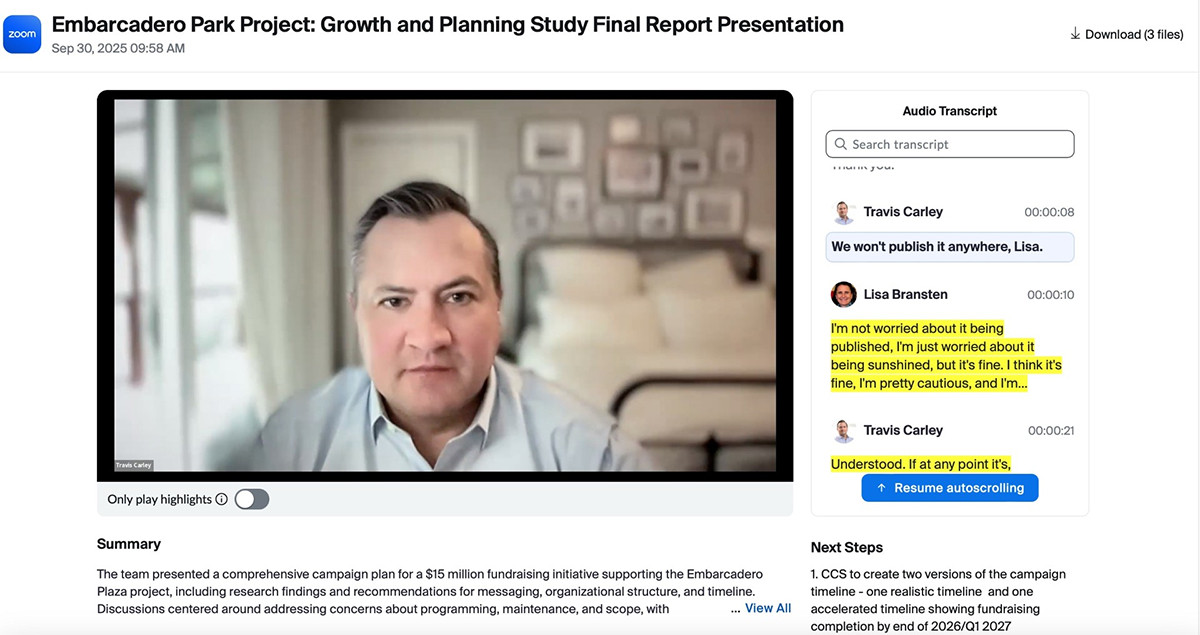Click info icon beside Only play highlights

[221, 499]
